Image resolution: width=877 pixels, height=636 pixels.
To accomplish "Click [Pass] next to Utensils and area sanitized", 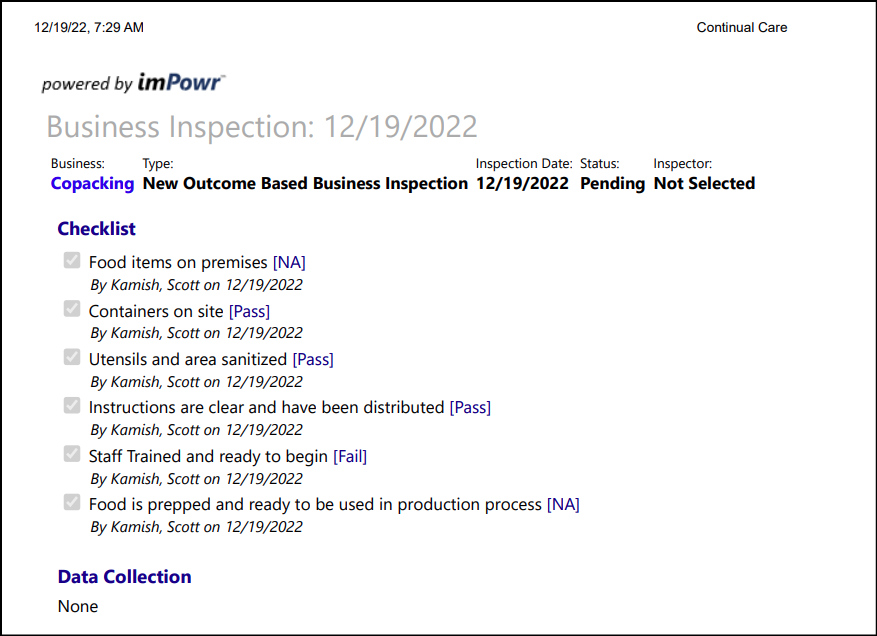I will click(x=313, y=359).
